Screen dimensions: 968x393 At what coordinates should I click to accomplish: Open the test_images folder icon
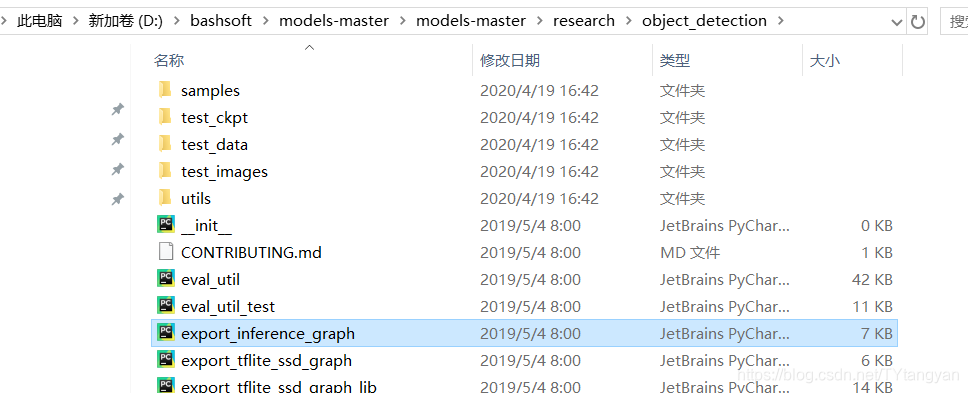point(165,171)
